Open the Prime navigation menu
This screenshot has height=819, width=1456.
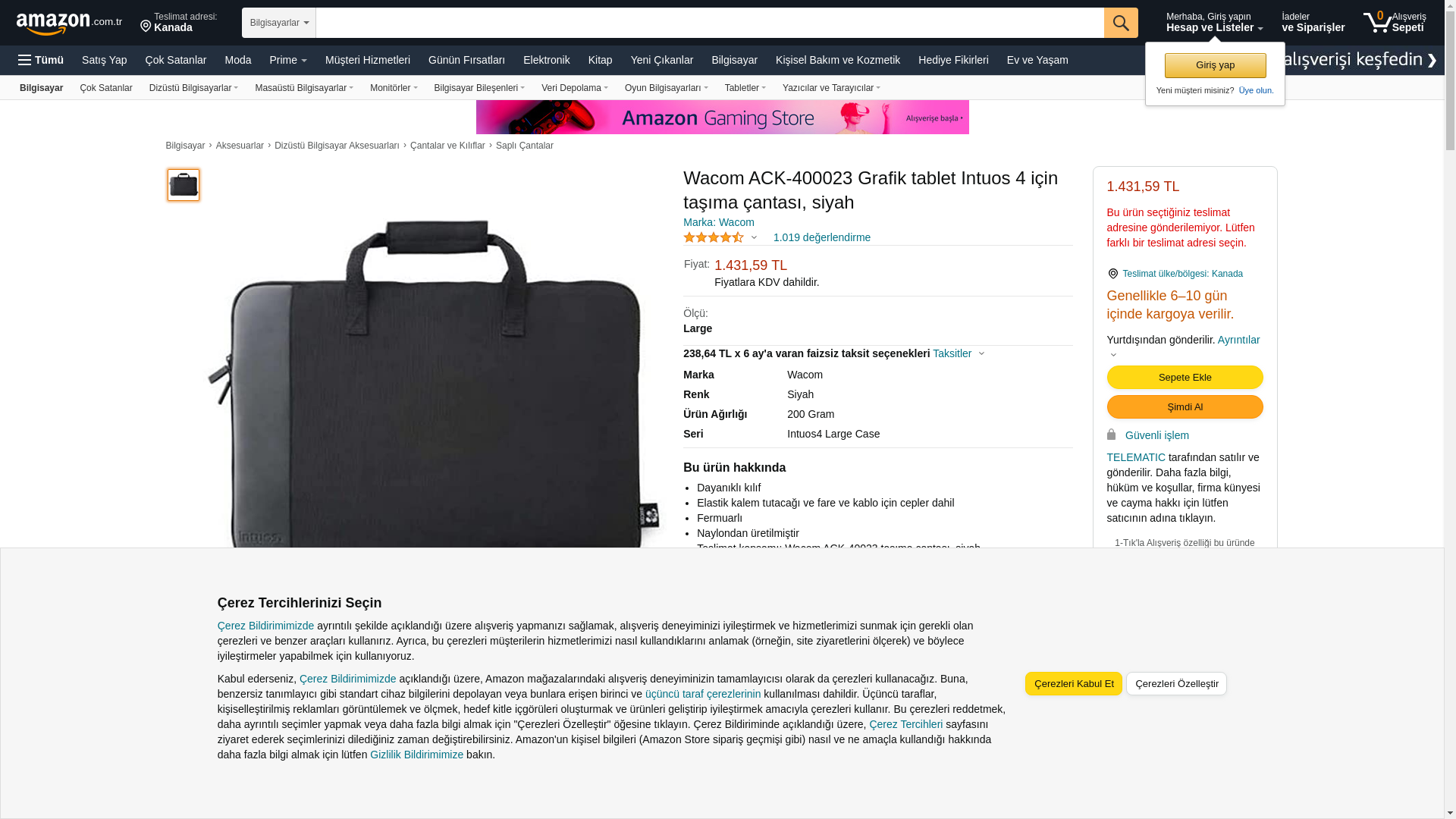(288, 60)
